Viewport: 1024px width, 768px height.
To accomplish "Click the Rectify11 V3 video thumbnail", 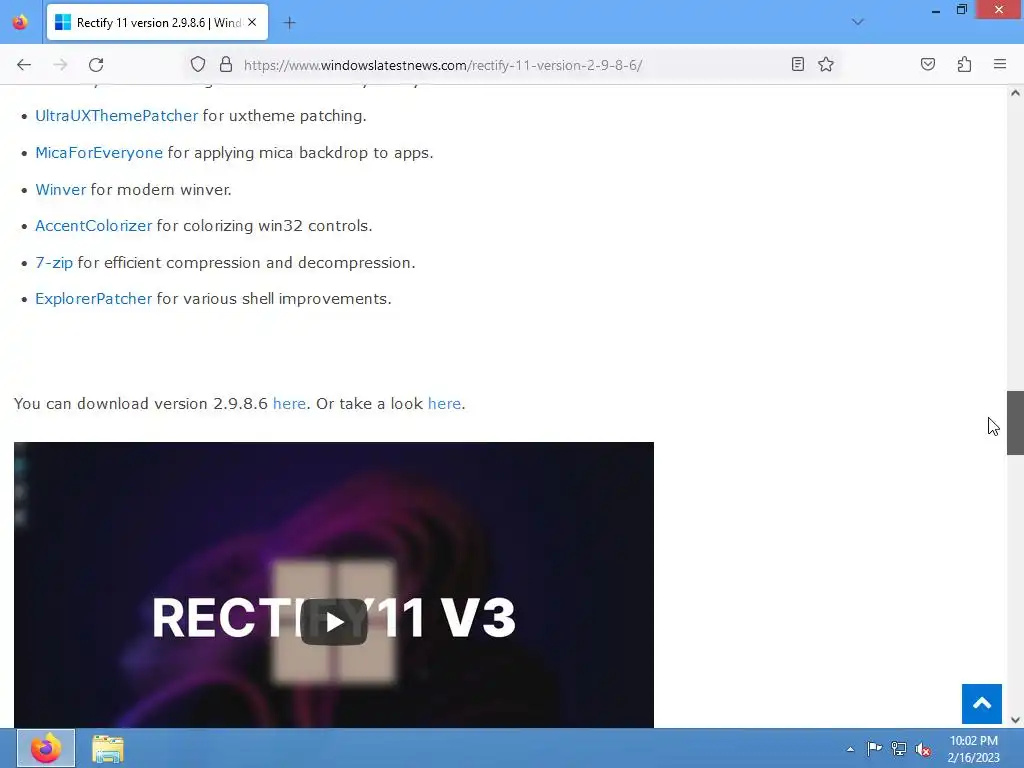I will 334,584.
